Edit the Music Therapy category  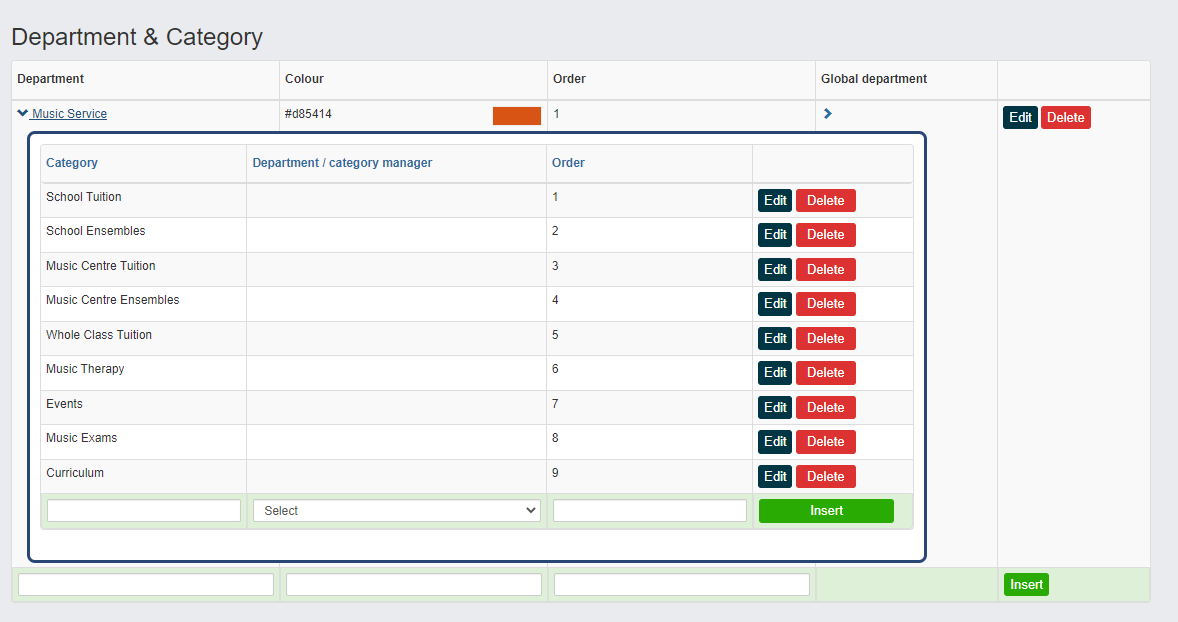click(x=775, y=373)
